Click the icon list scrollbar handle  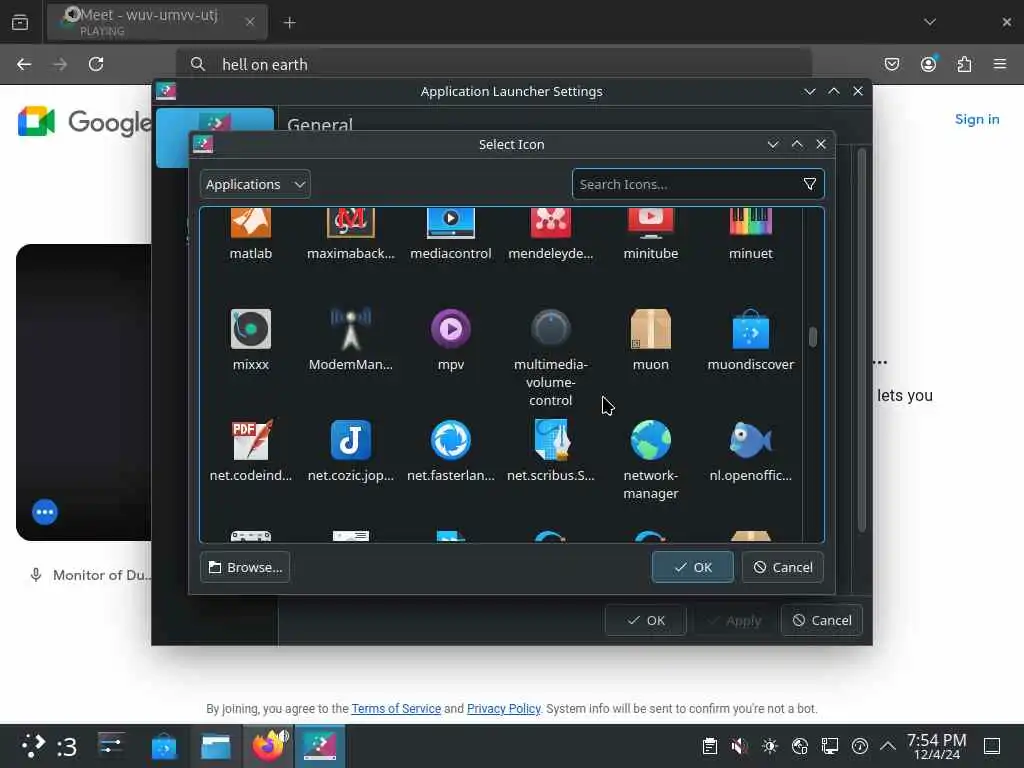click(x=812, y=337)
